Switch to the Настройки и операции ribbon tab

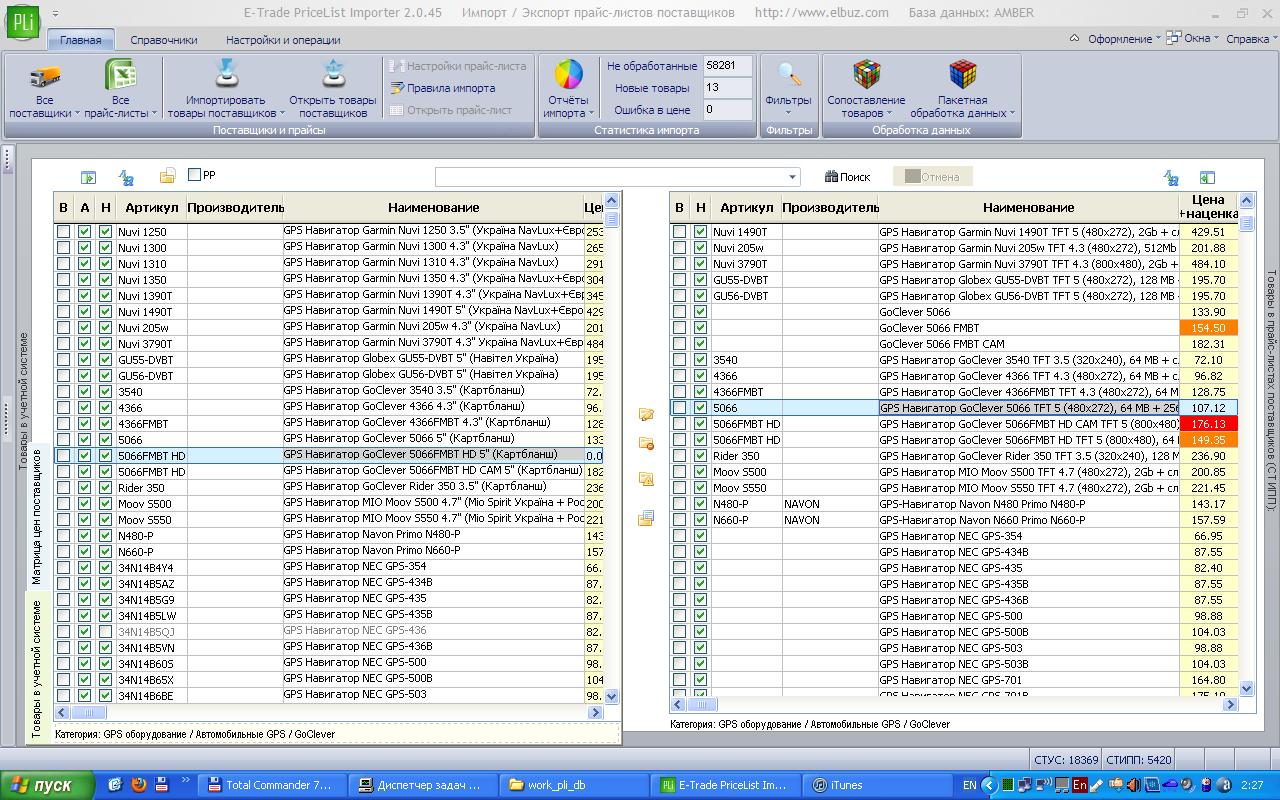tap(283, 40)
